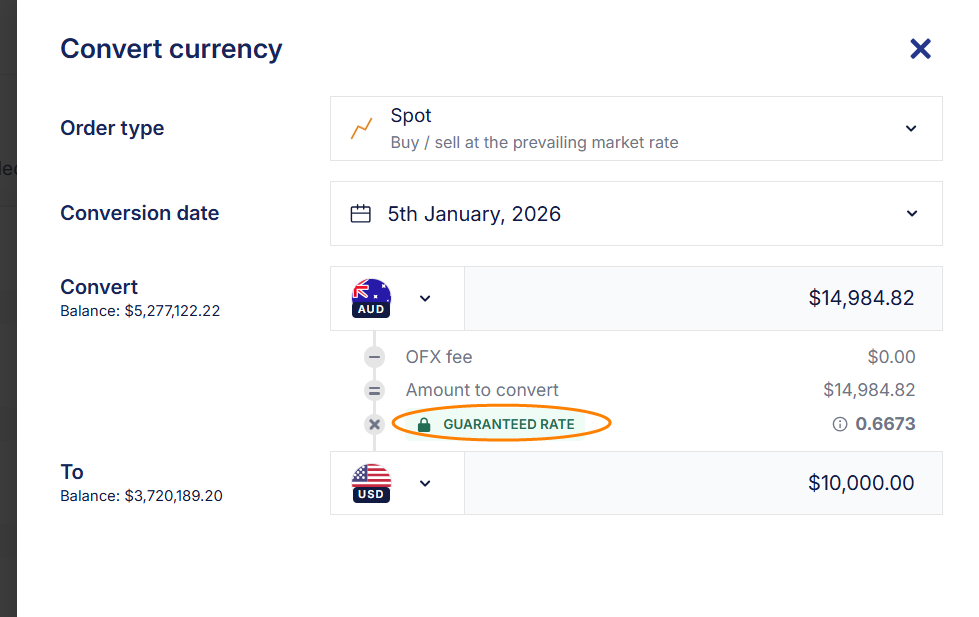The width and height of the screenshot is (979, 617).
Task: Click the 0.6673 exchange rate value
Action: coord(887,423)
